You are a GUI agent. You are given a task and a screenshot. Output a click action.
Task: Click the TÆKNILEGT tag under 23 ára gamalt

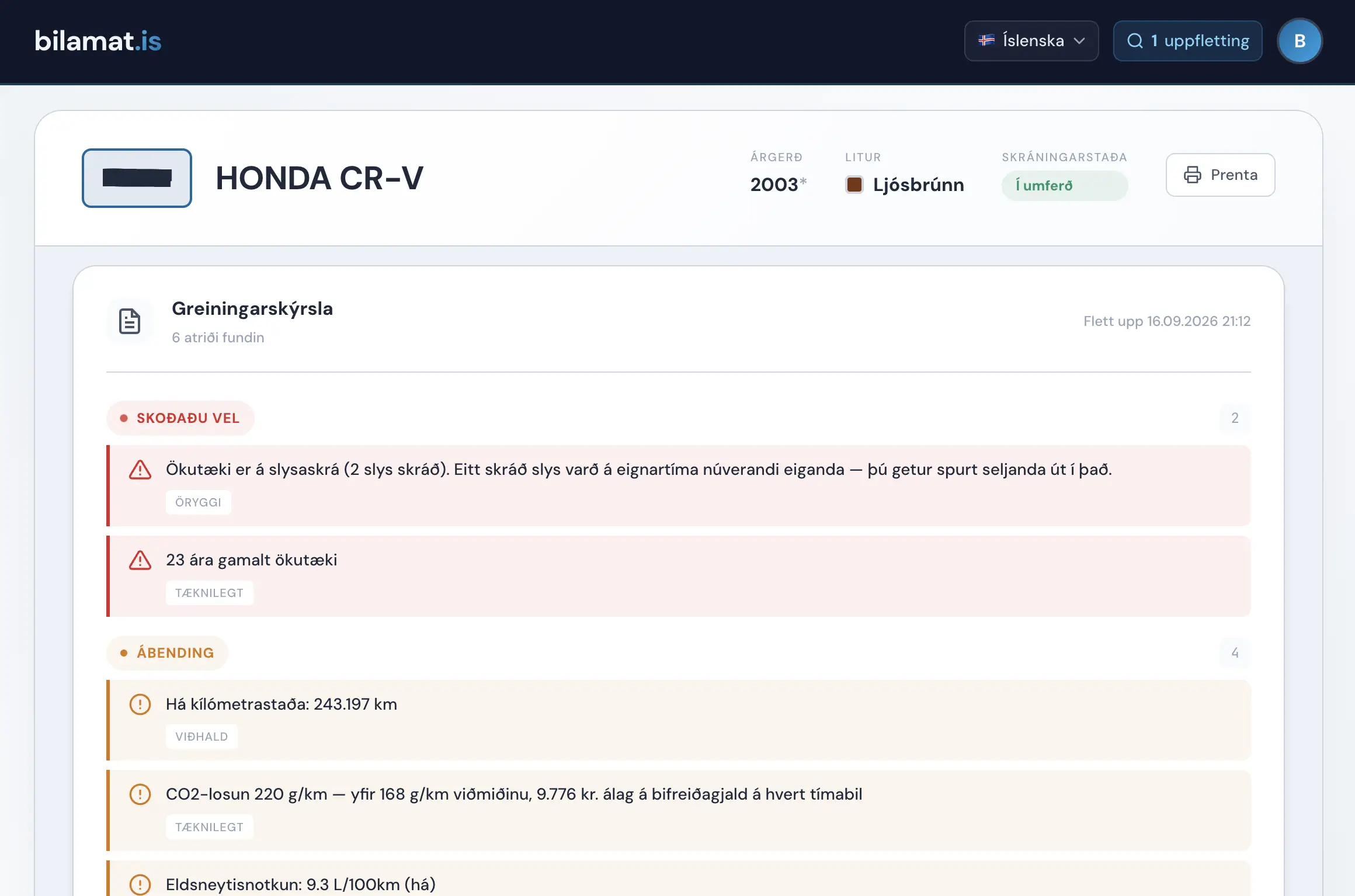(209, 593)
